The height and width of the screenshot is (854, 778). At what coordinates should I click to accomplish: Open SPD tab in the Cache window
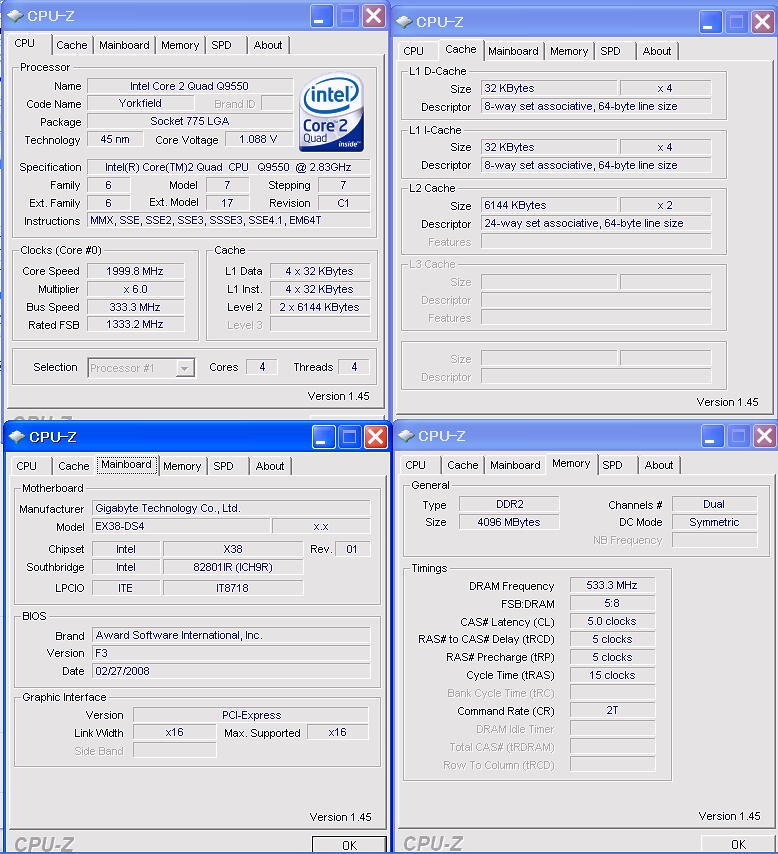[610, 51]
